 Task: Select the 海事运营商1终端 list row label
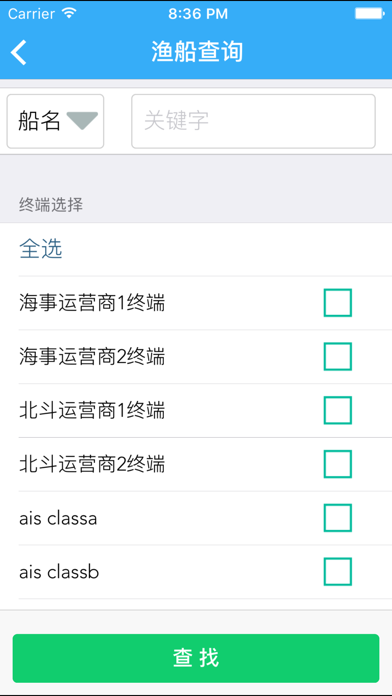[92, 304]
